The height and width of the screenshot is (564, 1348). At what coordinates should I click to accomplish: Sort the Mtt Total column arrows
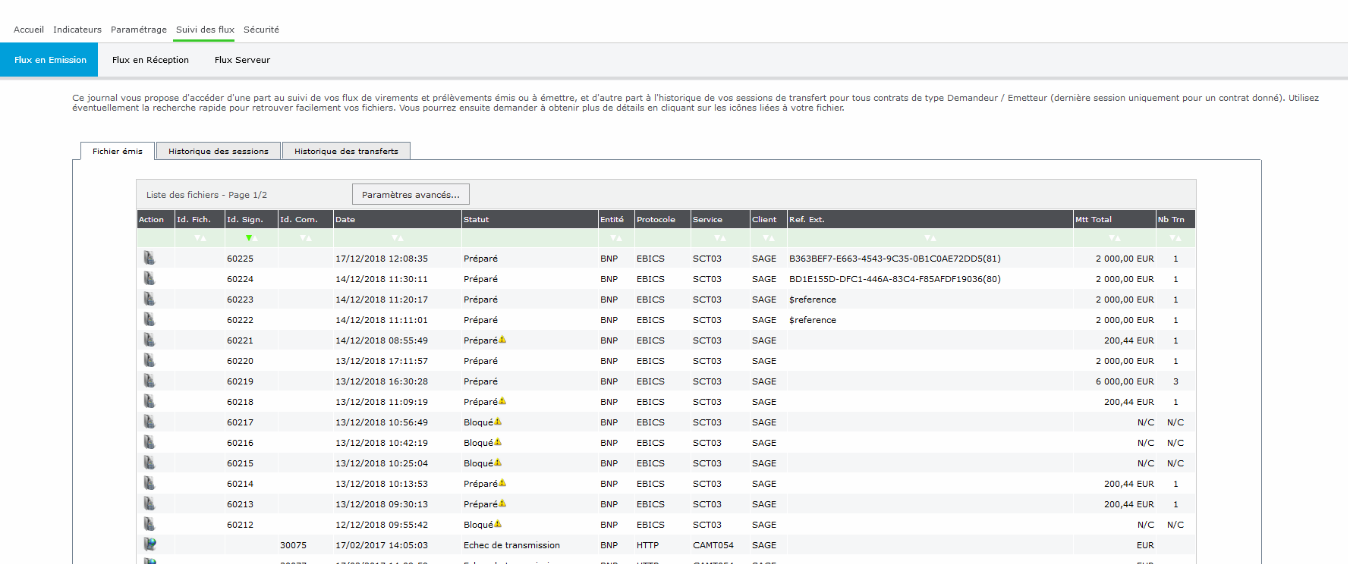tap(1113, 239)
